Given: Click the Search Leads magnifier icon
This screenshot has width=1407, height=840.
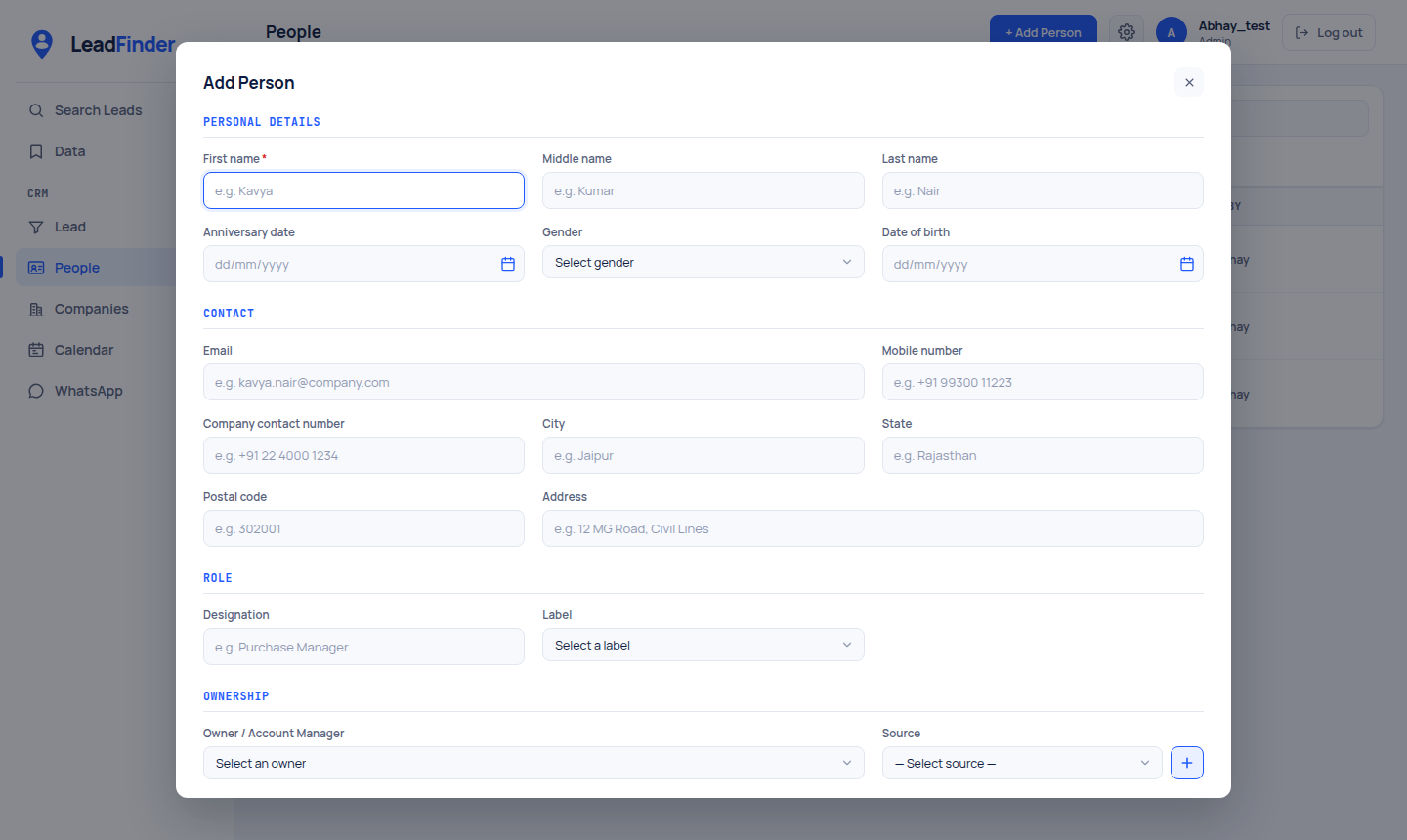Looking at the screenshot, I should pos(36,110).
